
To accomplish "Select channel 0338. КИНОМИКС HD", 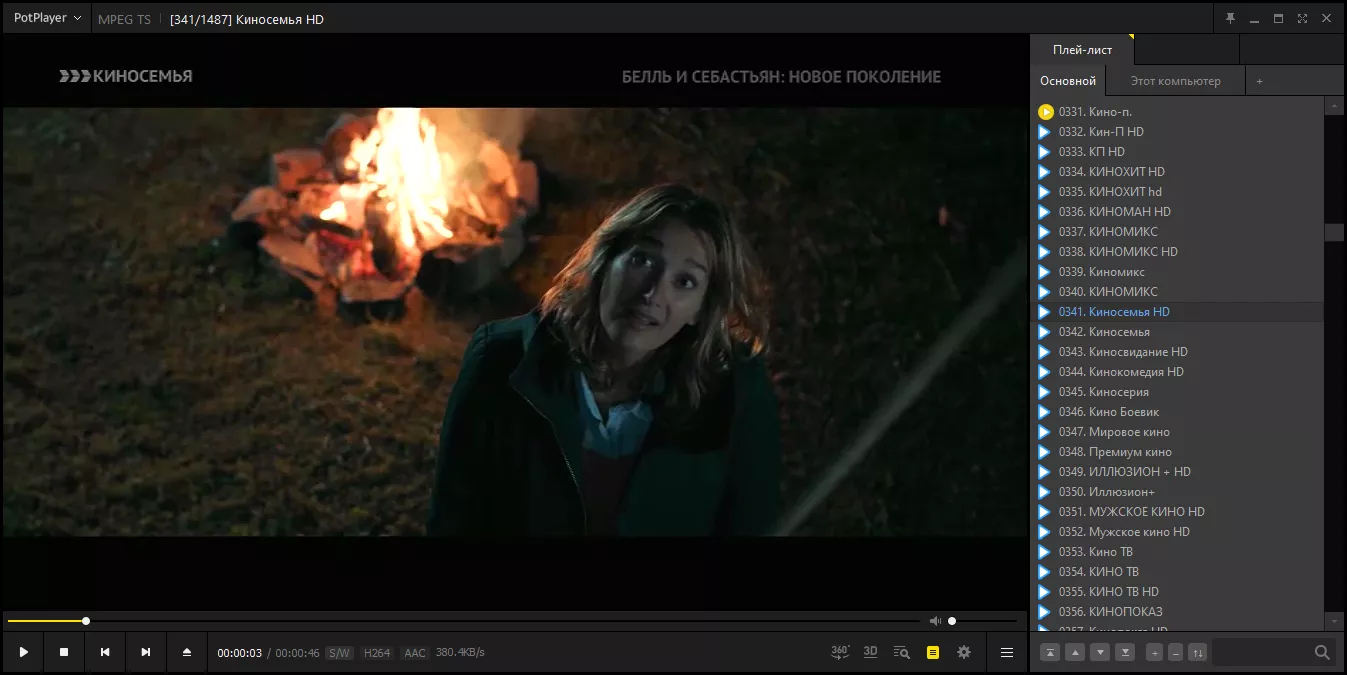I will (x=1177, y=252).
